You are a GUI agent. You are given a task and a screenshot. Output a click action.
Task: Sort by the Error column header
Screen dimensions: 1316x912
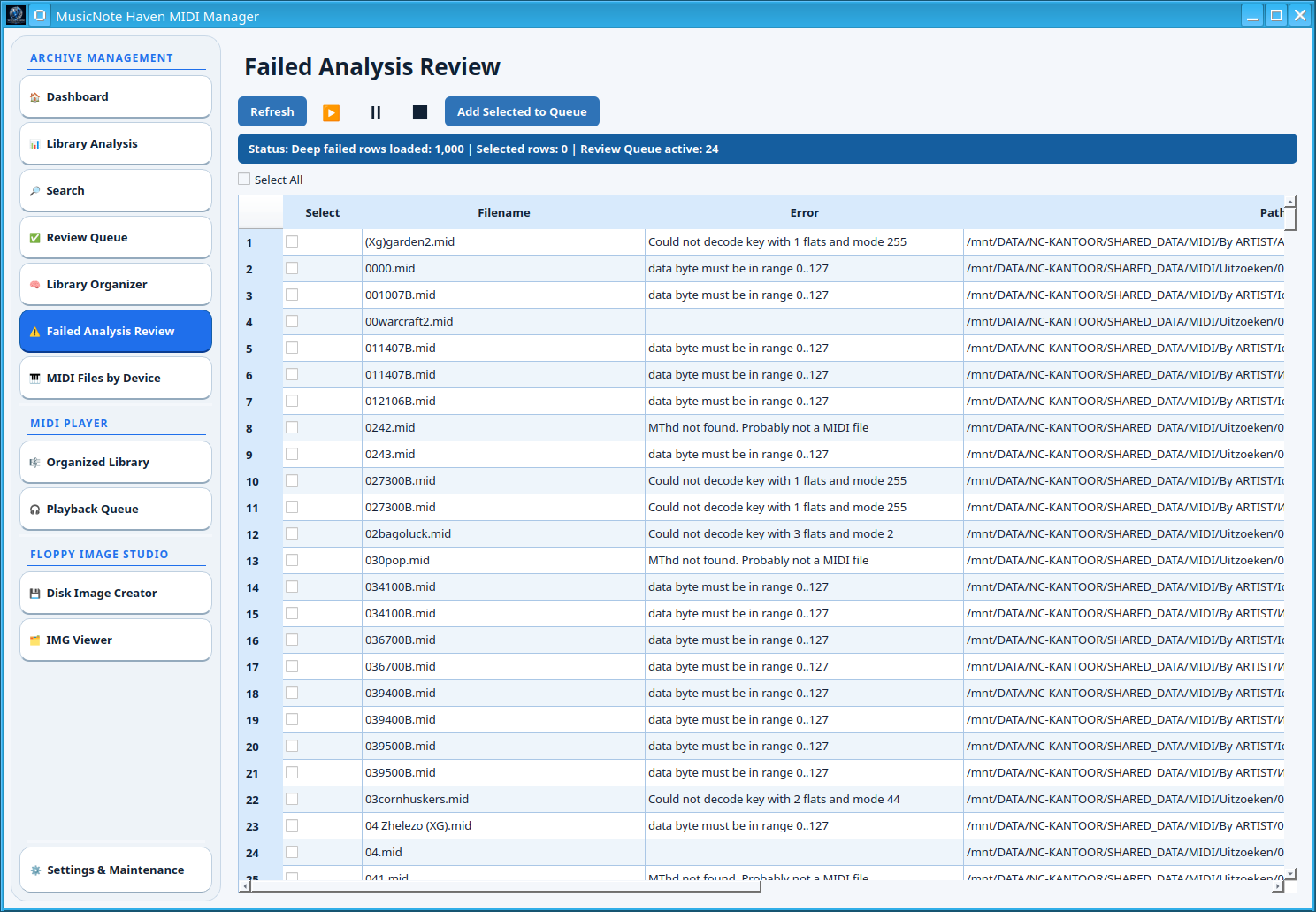tap(805, 213)
